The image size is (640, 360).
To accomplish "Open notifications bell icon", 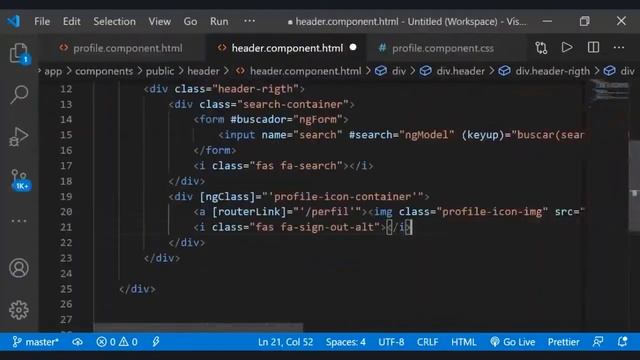I will tap(622, 342).
